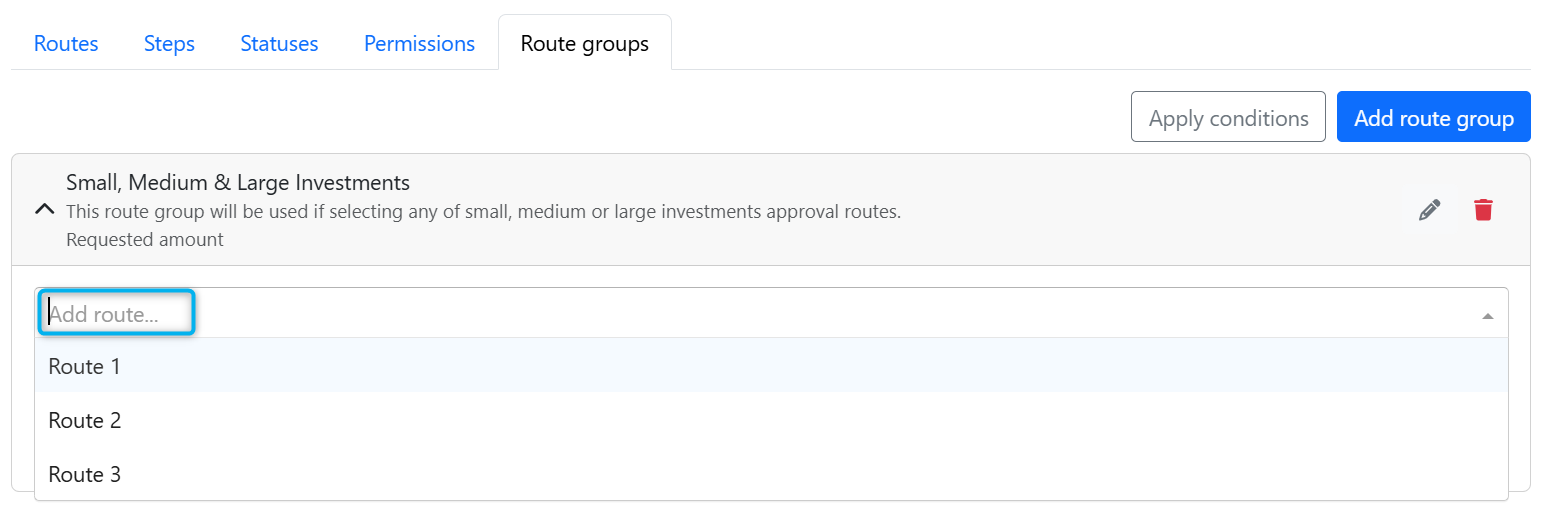Click the route group description text
The width and height of the screenshot is (1545, 529).
(483, 212)
